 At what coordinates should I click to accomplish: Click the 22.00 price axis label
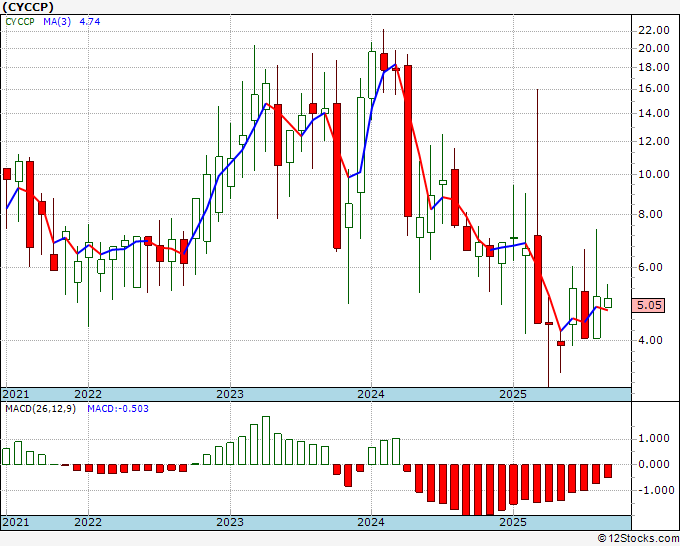(654, 30)
